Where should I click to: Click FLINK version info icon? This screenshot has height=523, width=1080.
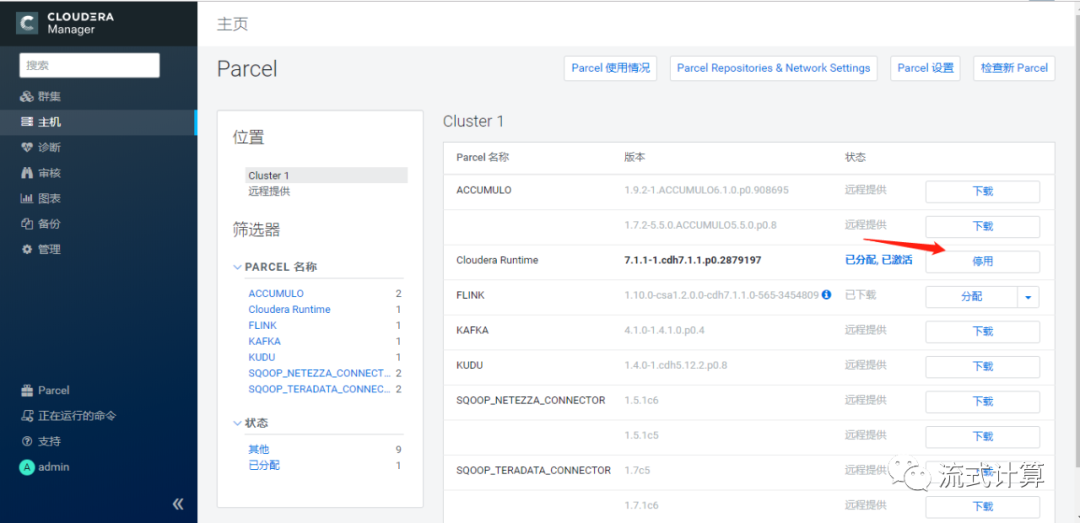pyautogui.click(x=827, y=295)
